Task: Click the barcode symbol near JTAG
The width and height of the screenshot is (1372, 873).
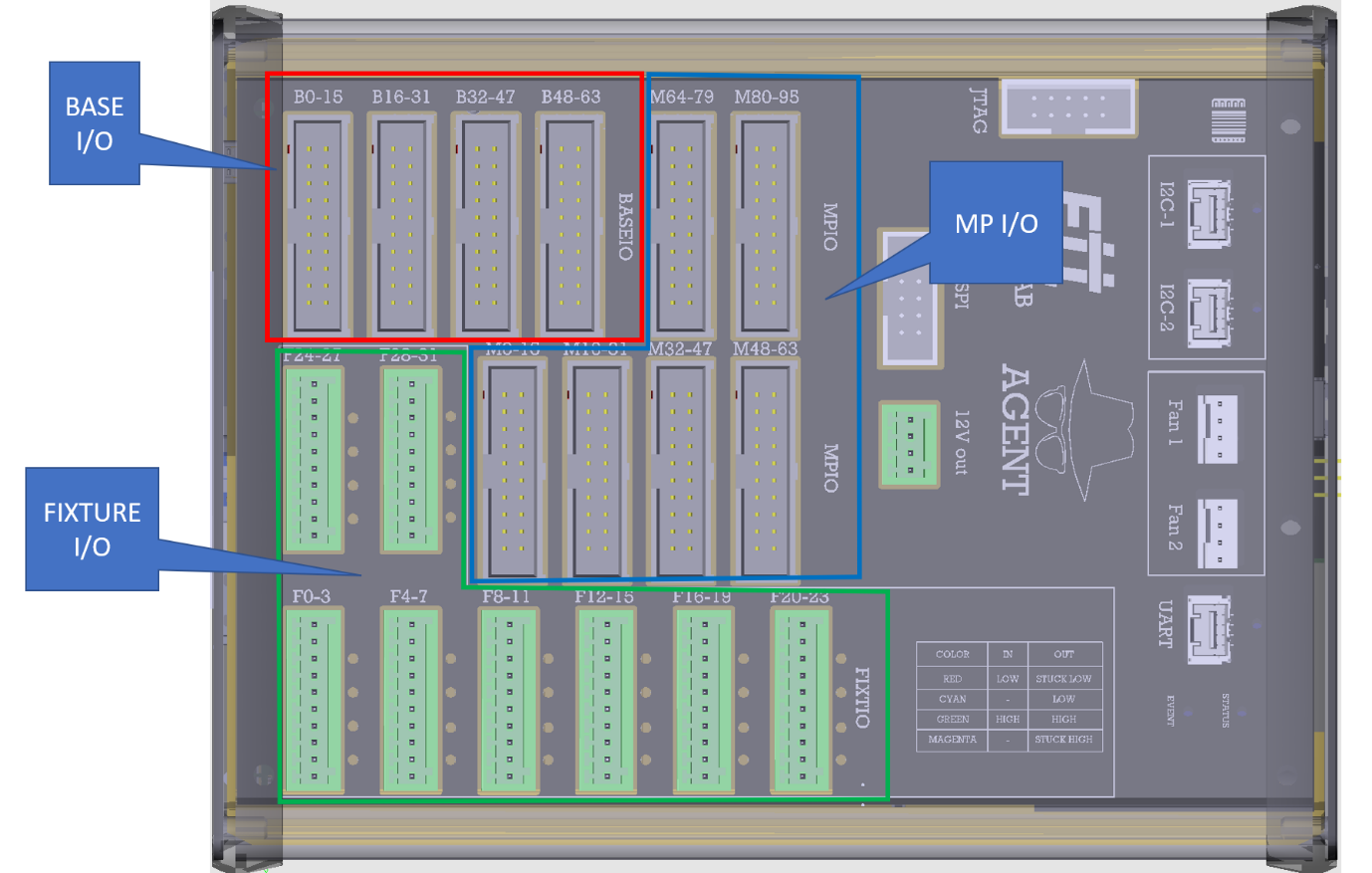Action: click(x=1229, y=120)
